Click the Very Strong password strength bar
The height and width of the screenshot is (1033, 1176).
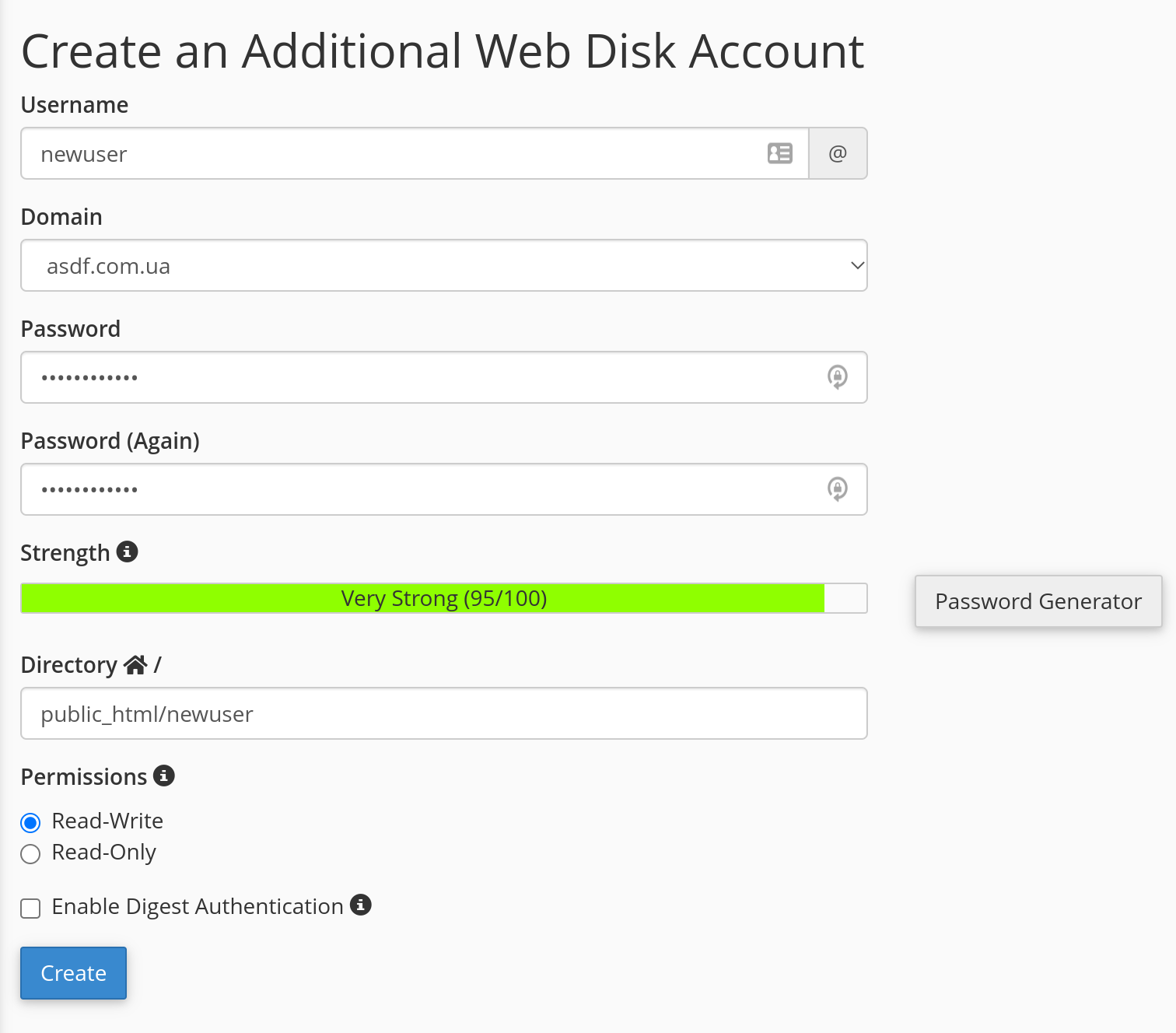pos(443,598)
